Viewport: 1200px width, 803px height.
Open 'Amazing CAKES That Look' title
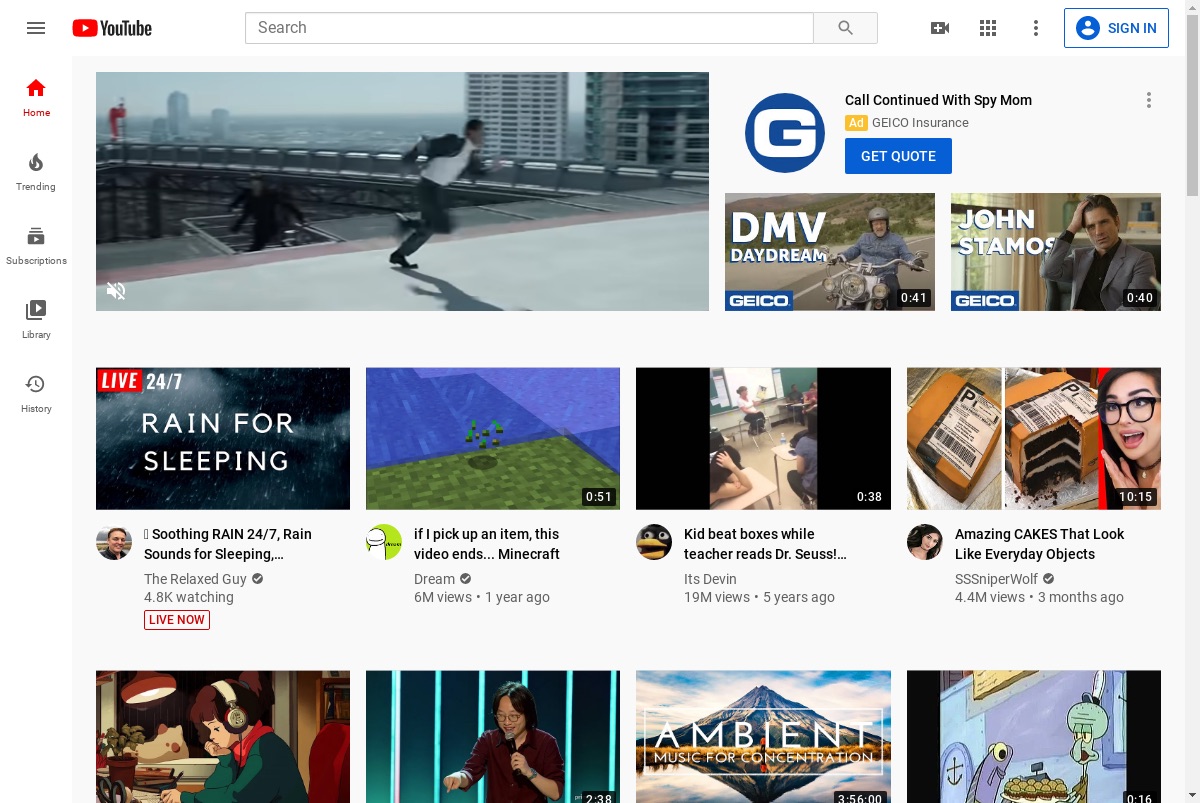[1039, 544]
